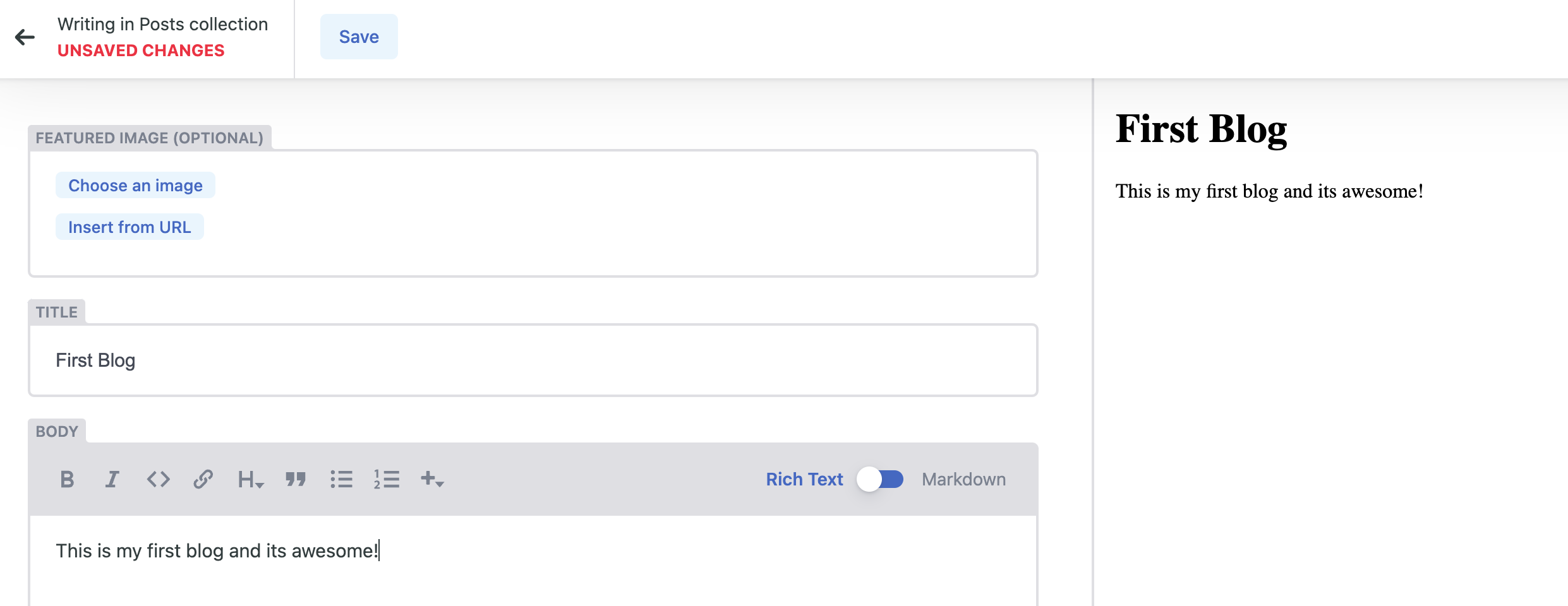Click the First Blog preview heading

tap(1201, 129)
